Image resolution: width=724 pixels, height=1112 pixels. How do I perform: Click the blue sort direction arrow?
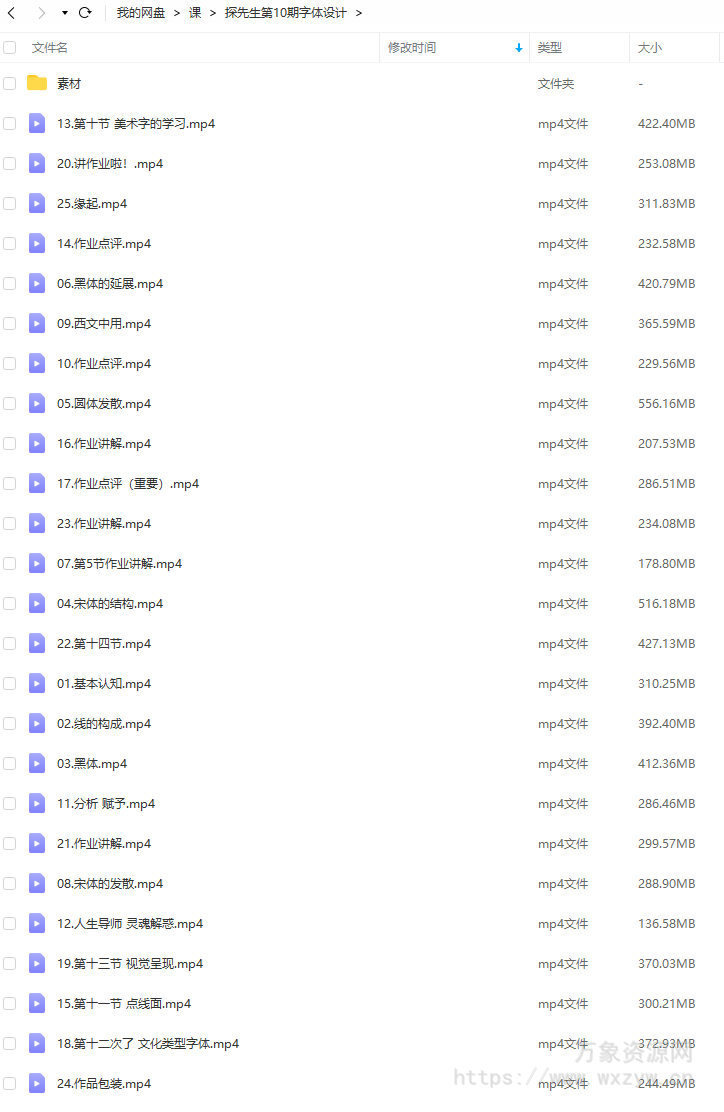click(519, 48)
